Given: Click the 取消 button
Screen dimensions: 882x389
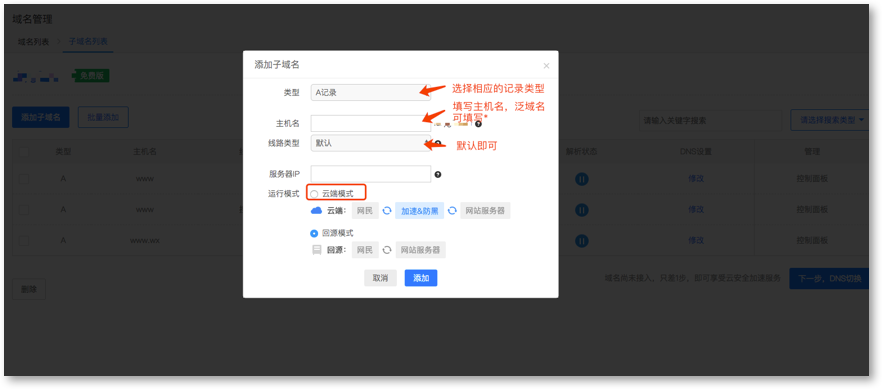Looking at the screenshot, I should 380,278.
